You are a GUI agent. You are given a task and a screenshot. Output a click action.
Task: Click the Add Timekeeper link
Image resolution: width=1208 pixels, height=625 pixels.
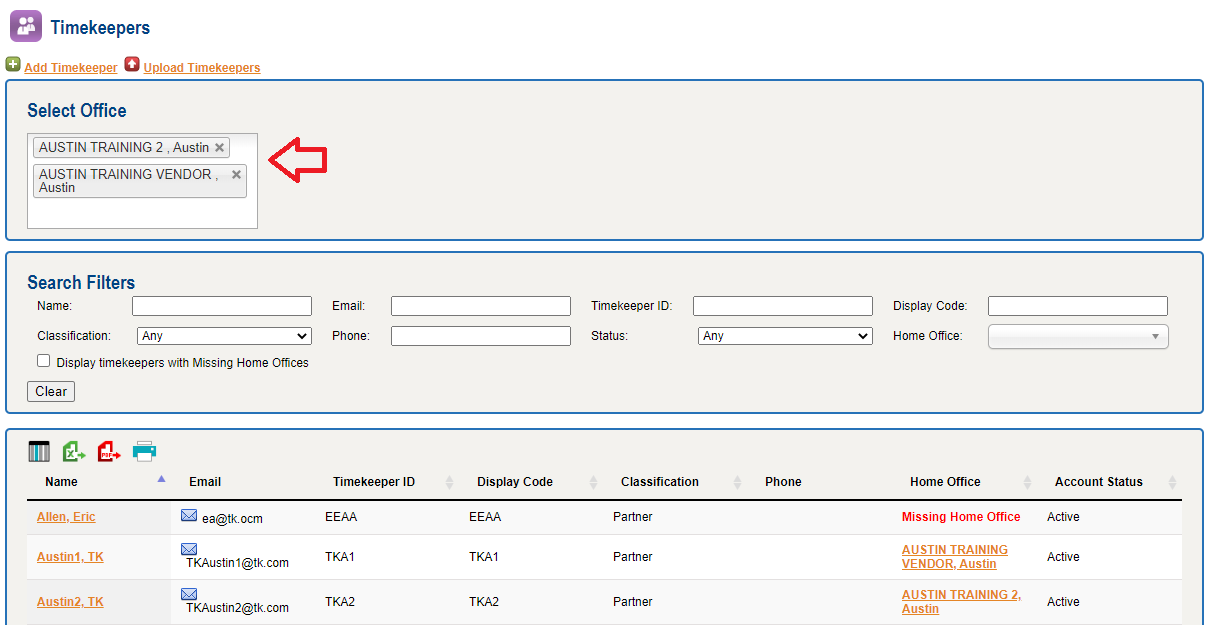click(x=70, y=68)
